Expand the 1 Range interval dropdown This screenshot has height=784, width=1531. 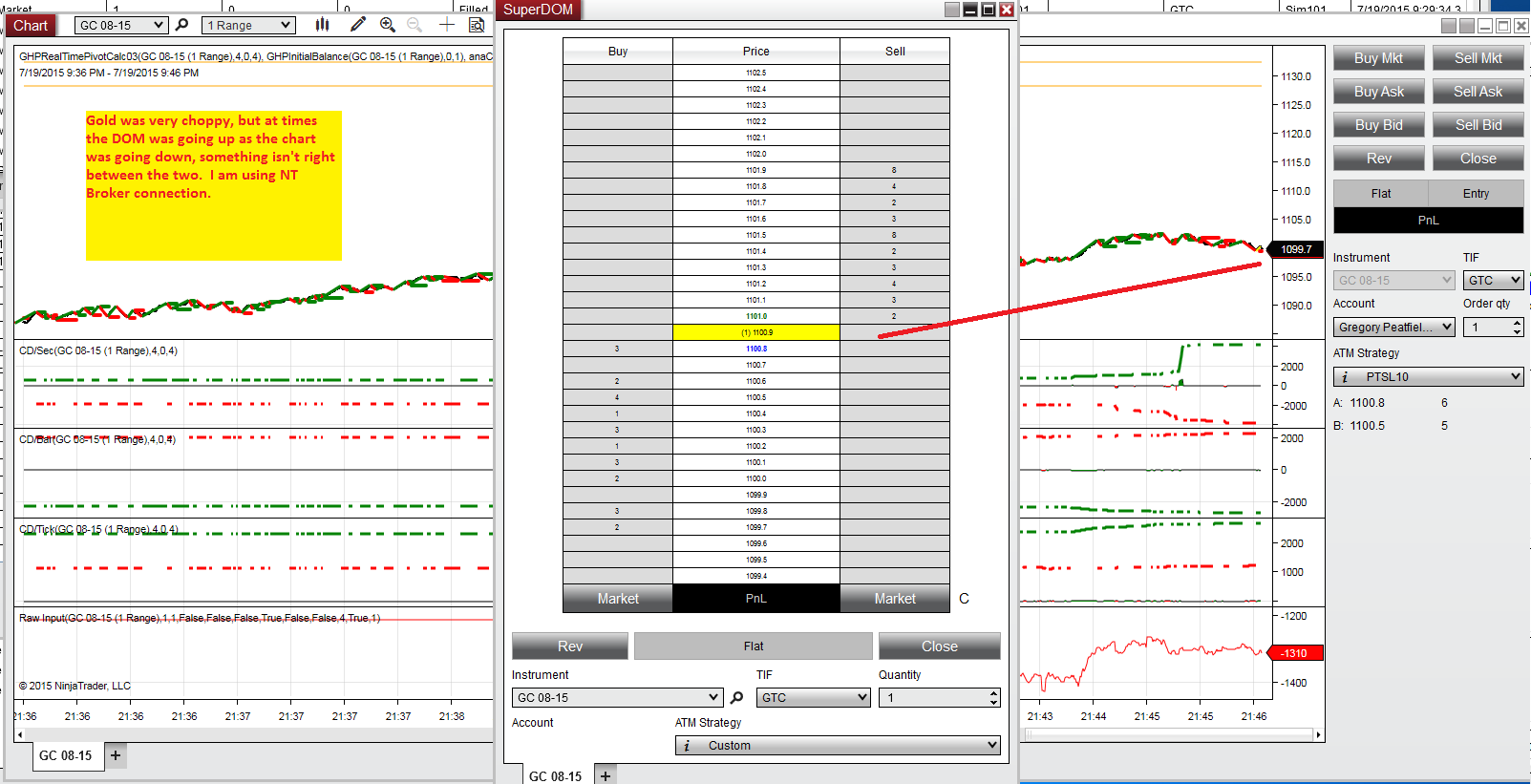tap(248, 26)
